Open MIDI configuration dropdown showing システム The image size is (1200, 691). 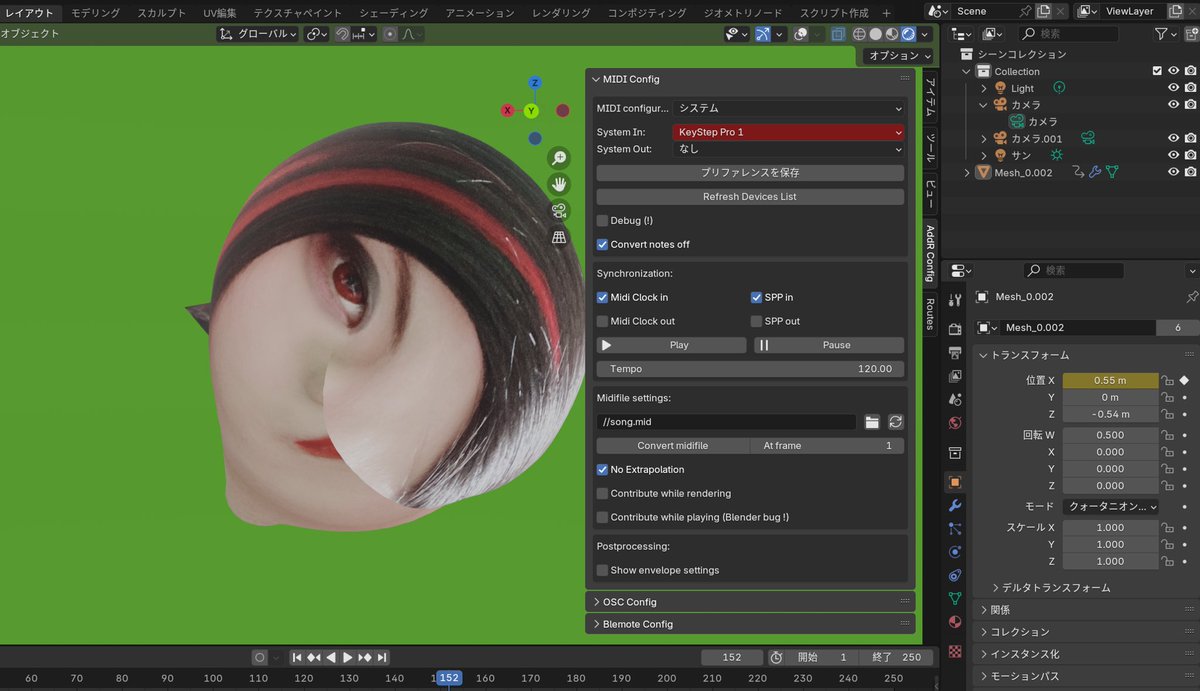(x=789, y=108)
